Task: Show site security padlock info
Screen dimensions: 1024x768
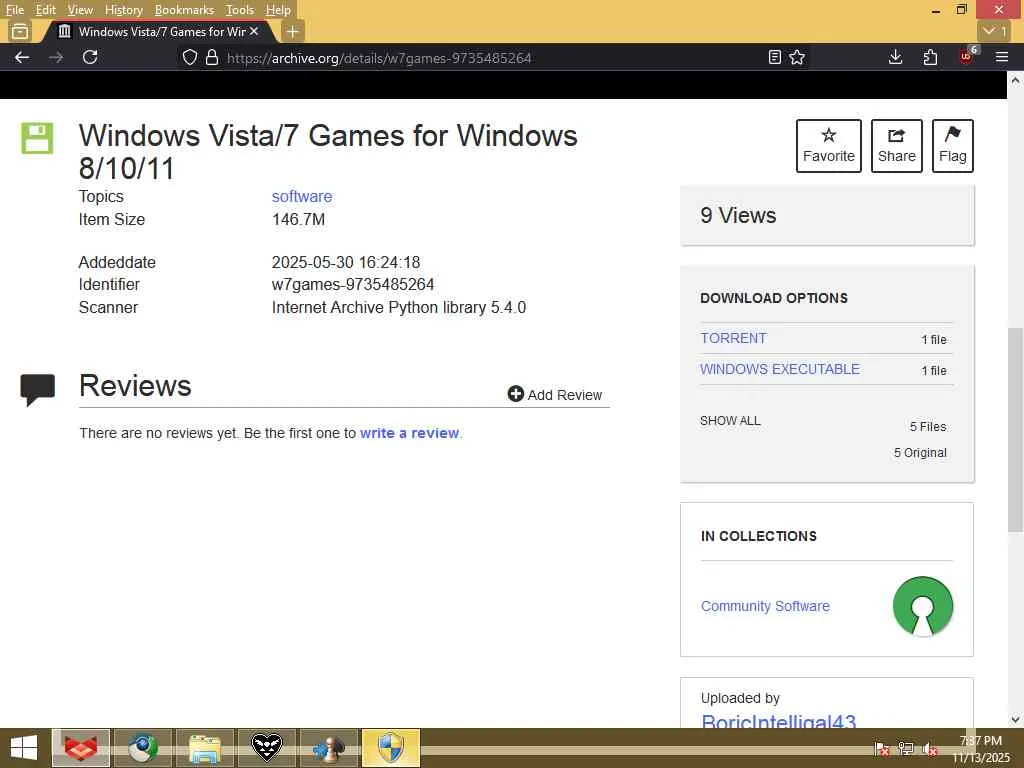Action: pos(212,57)
